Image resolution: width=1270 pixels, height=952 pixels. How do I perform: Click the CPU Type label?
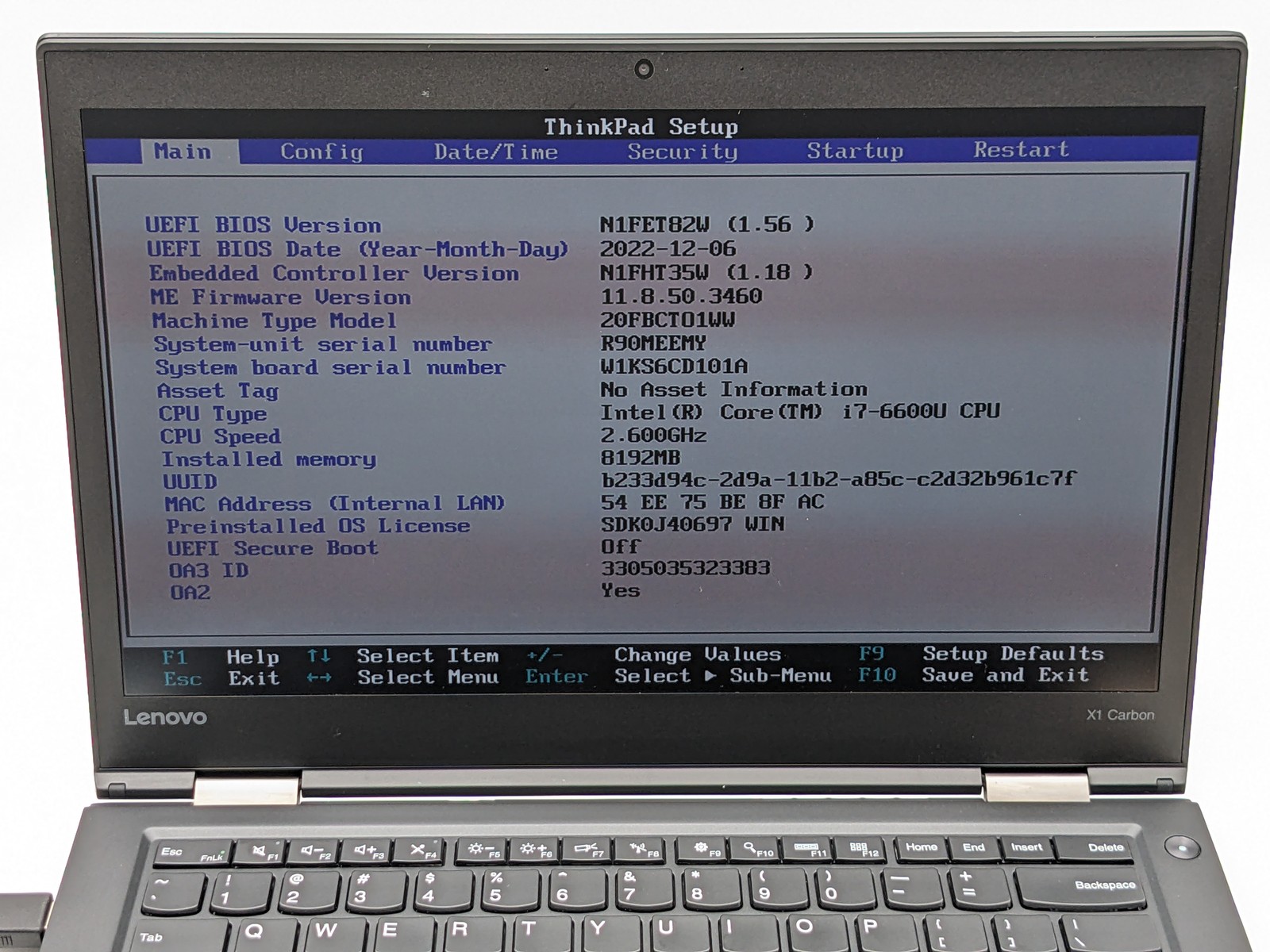(x=213, y=414)
